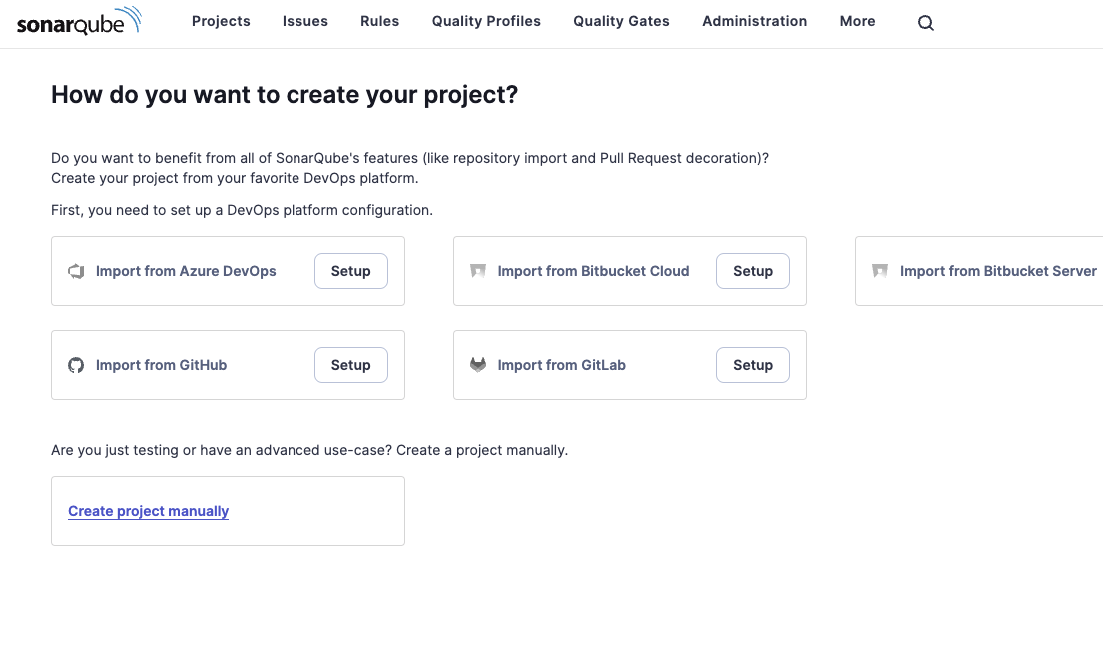Click the Bitbucket Cloud icon

pyautogui.click(x=478, y=271)
